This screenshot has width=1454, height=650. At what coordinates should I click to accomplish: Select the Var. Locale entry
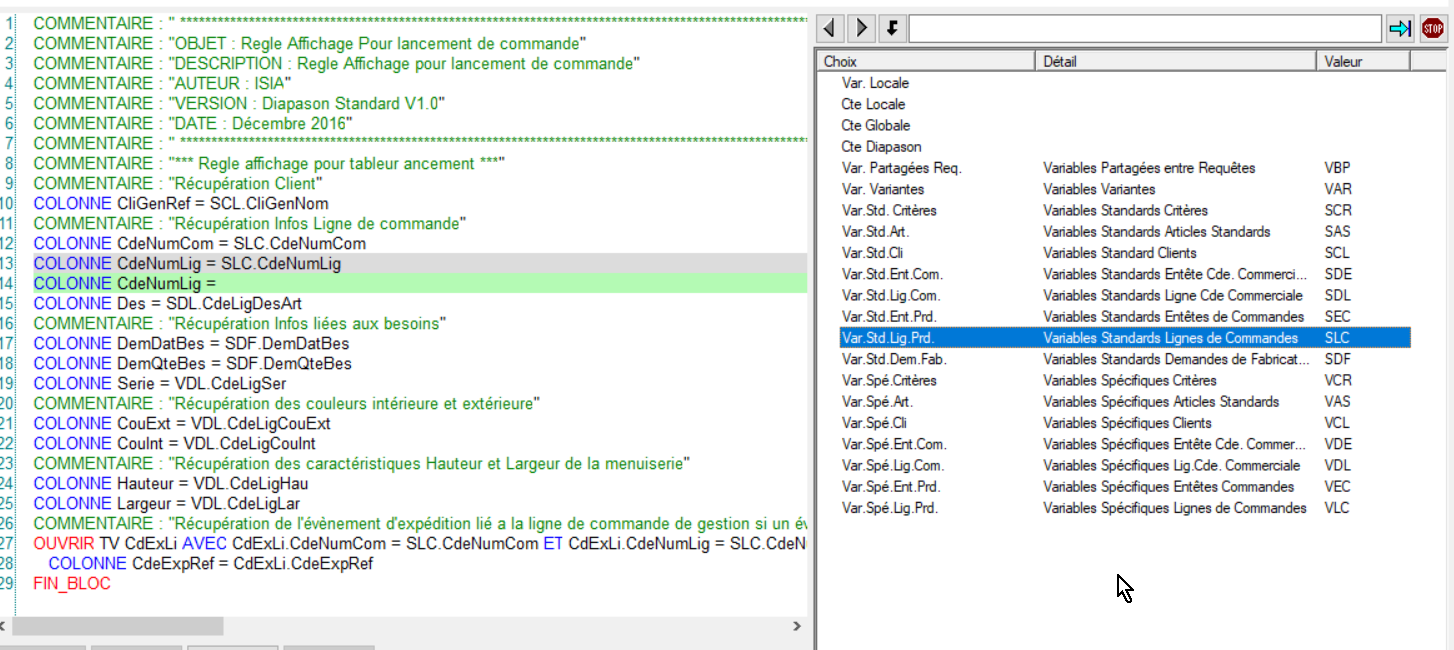click(x=875, y=83)
